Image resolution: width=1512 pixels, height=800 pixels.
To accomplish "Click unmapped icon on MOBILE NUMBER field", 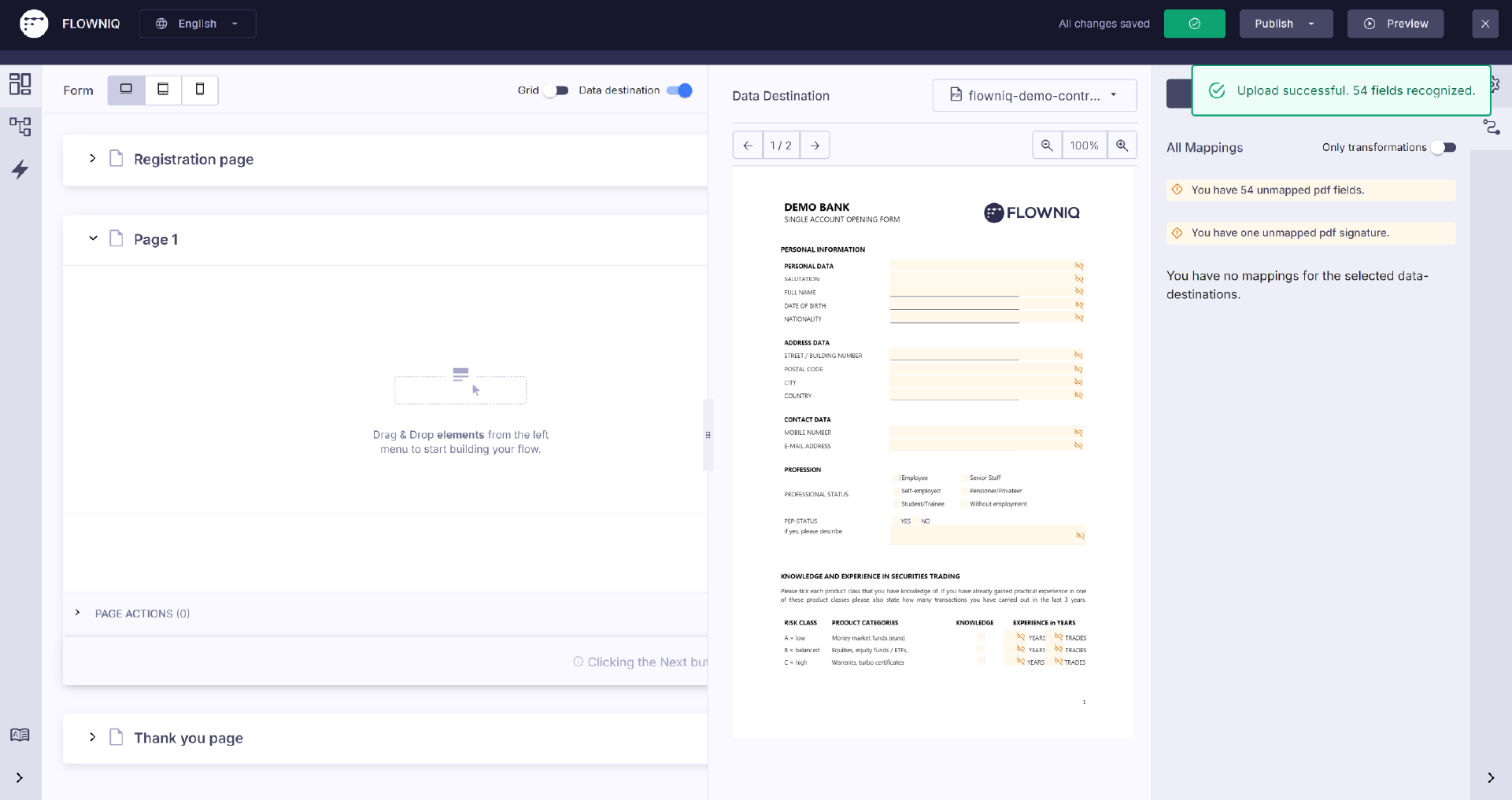I will [x=1078, y=433].
